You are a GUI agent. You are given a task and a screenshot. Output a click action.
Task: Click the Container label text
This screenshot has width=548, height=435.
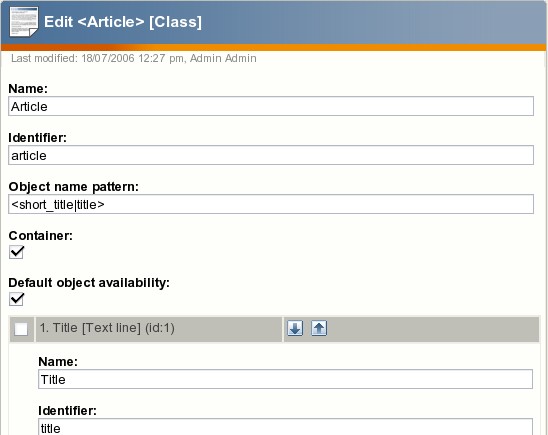coord(41,235)
